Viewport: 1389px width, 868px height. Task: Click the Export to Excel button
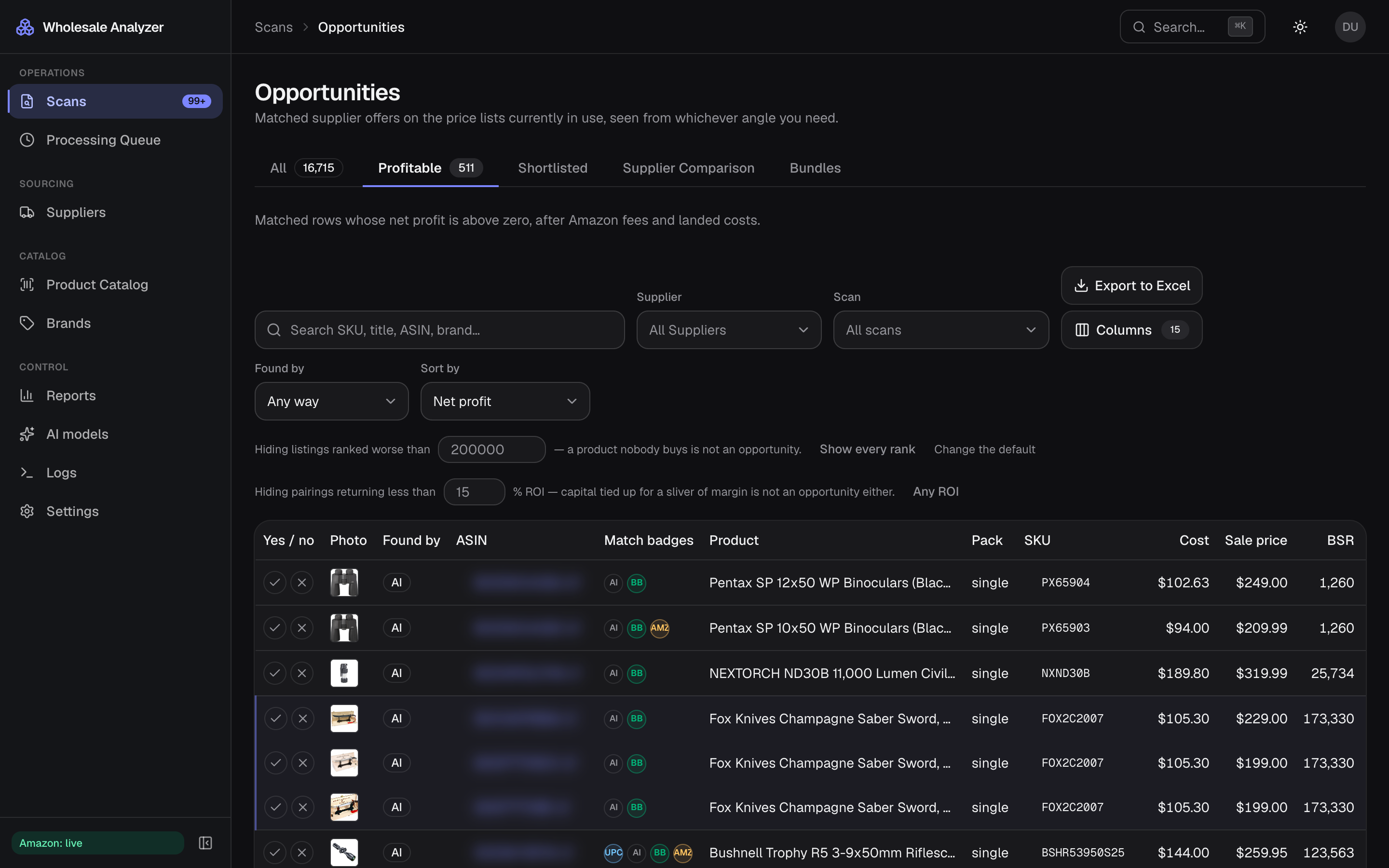1131,285
